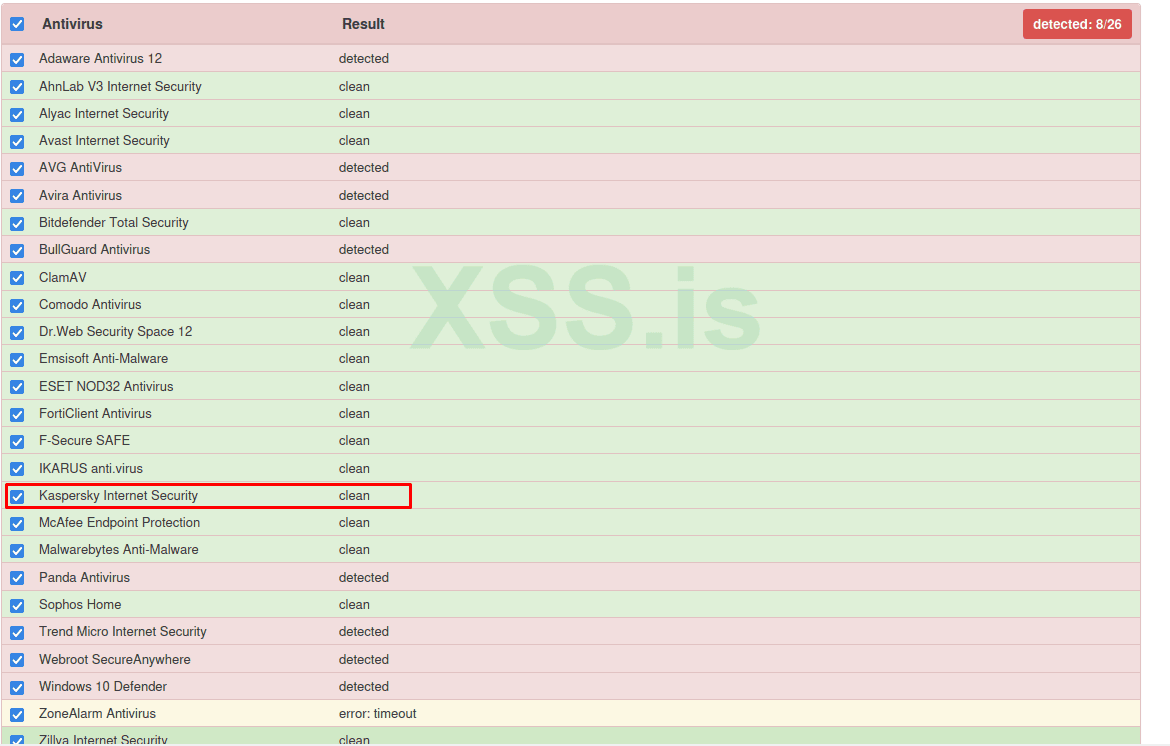The height and width of the screenshot is (746, 1170).
Task: Click the Result column header
Action: (x=363, y=24)
